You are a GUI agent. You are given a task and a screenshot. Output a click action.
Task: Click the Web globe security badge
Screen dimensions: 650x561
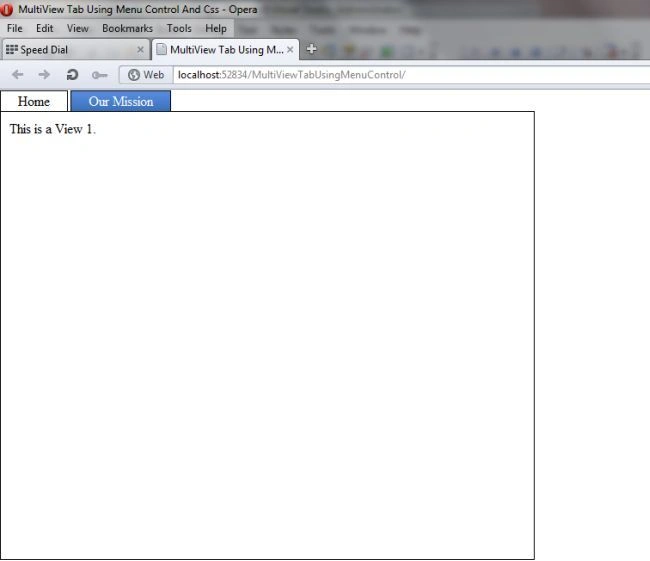146,75
